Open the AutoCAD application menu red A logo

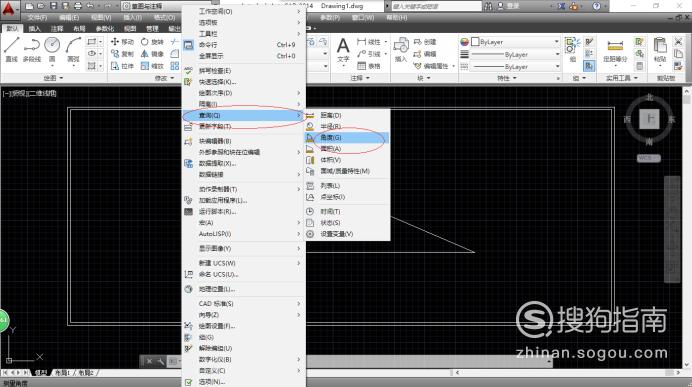(x=9, y=9)
